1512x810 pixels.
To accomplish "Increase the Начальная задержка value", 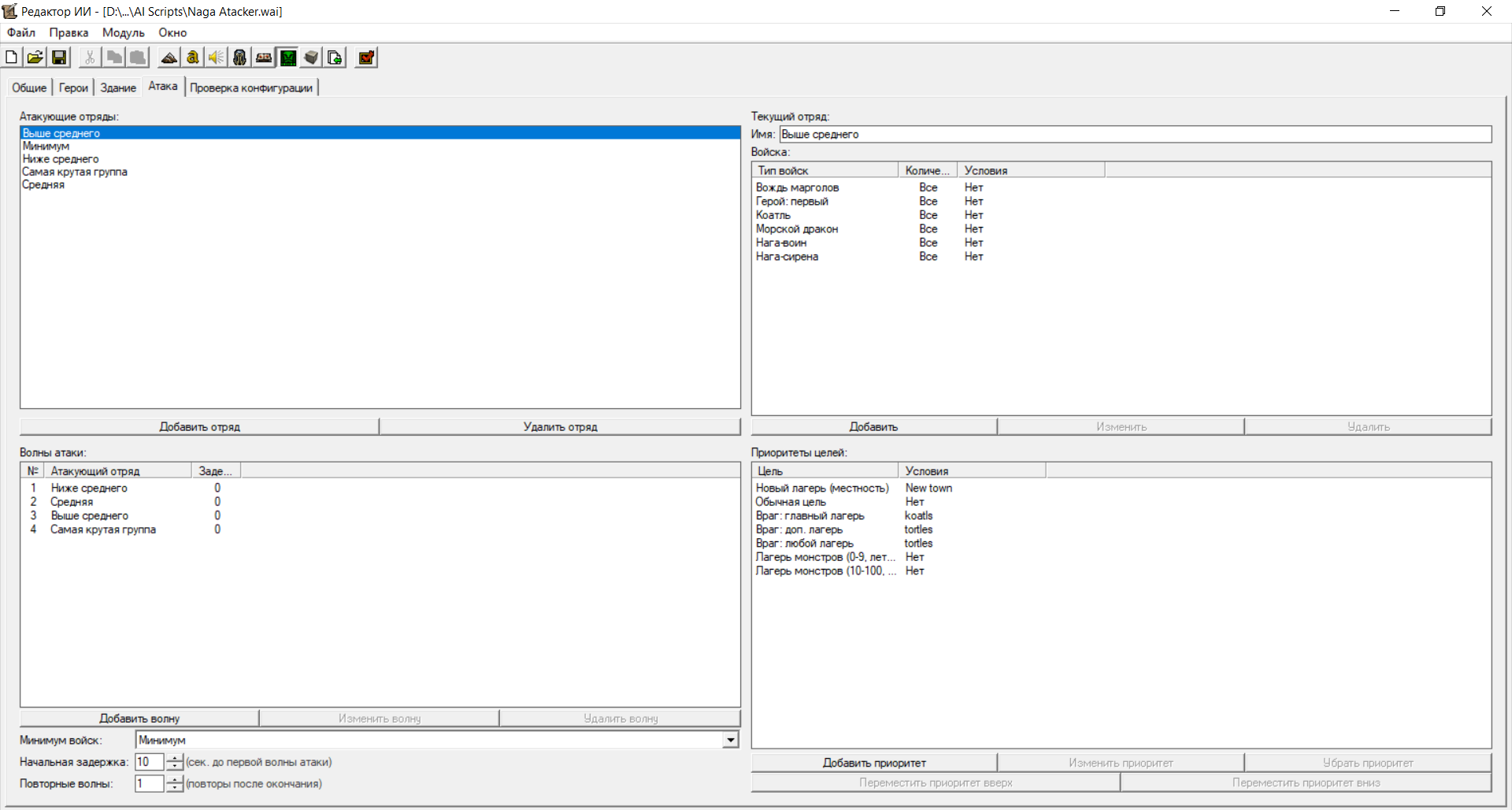I will click(175, 758).
